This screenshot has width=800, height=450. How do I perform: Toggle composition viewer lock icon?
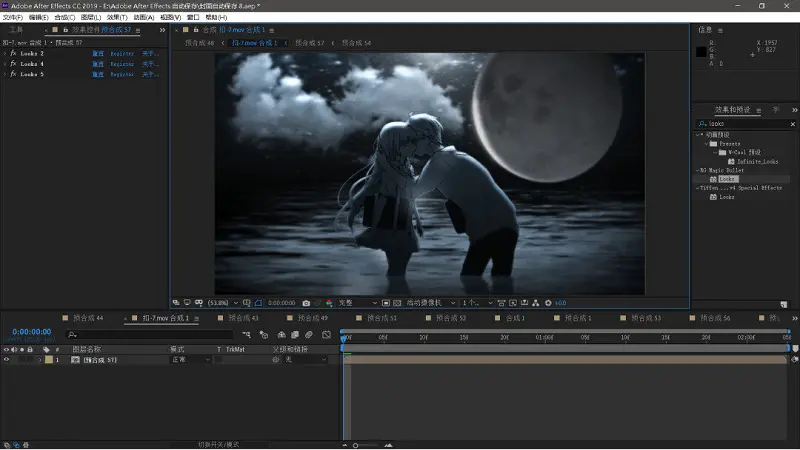point(196,30)
